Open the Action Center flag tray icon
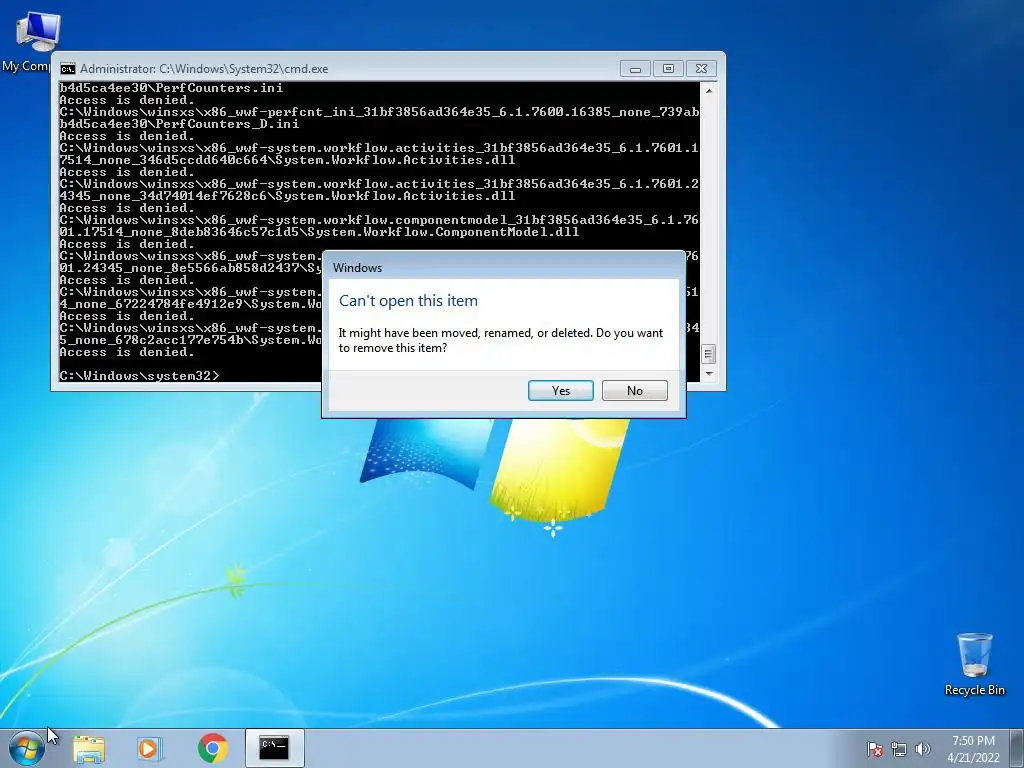 (874, 749)
